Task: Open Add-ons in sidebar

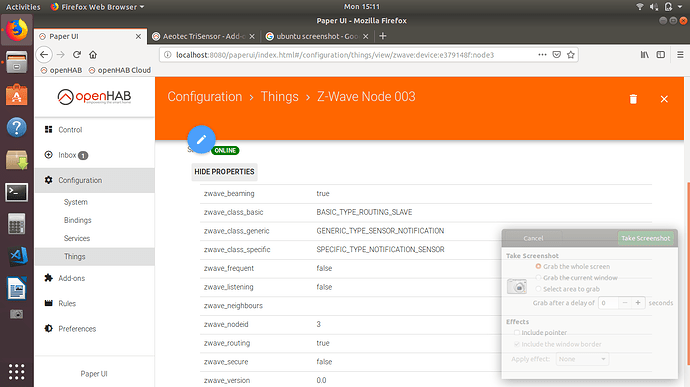Action: [x=95, y=278]
